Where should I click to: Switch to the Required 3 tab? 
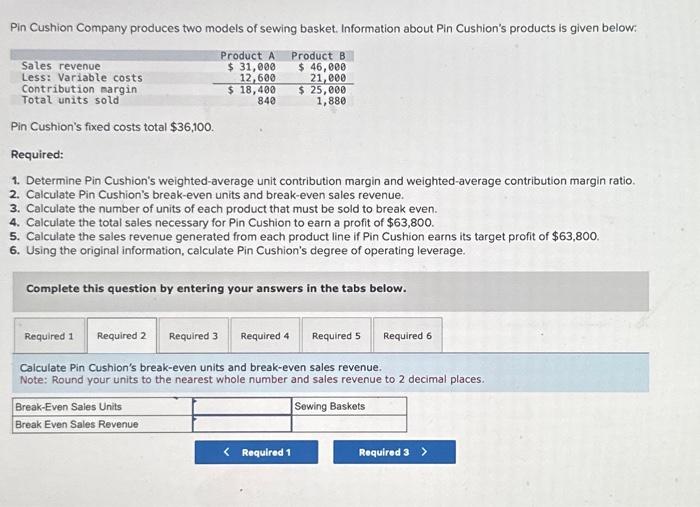pyautogui.click(x=193, y=336)
